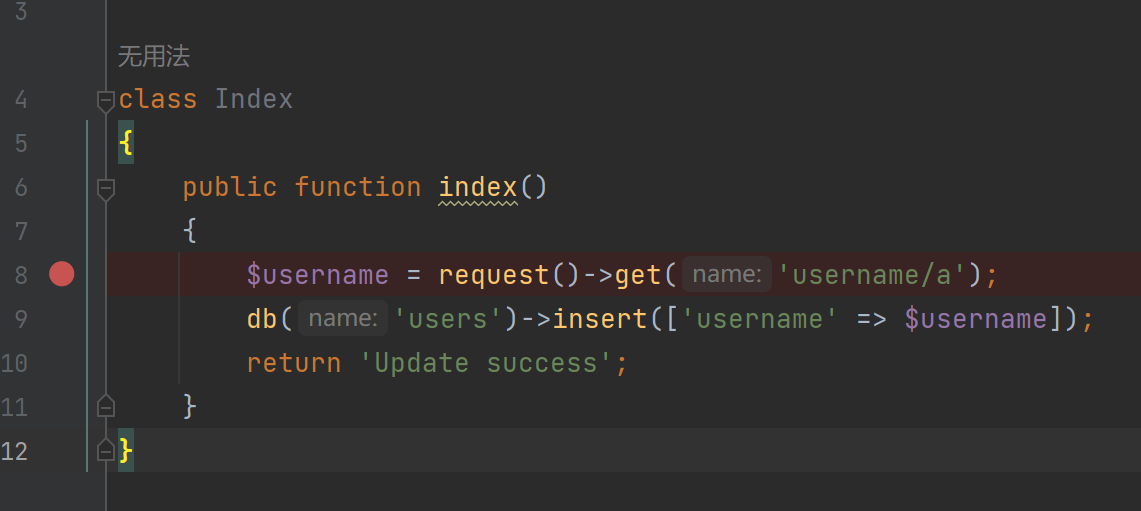The height and width of the screenshot is (511, 1141).
Task: Remove the red breakpoint on line 8
Action: pos(62,274)
